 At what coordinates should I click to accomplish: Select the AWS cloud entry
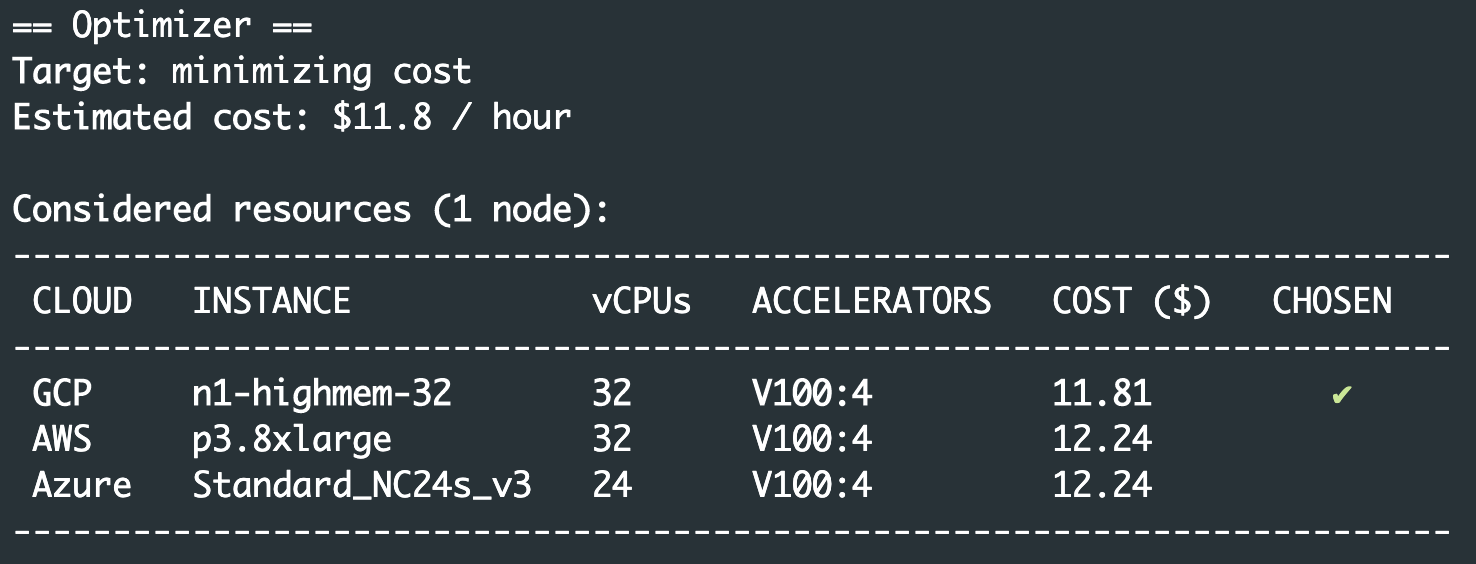click(62, 439)
